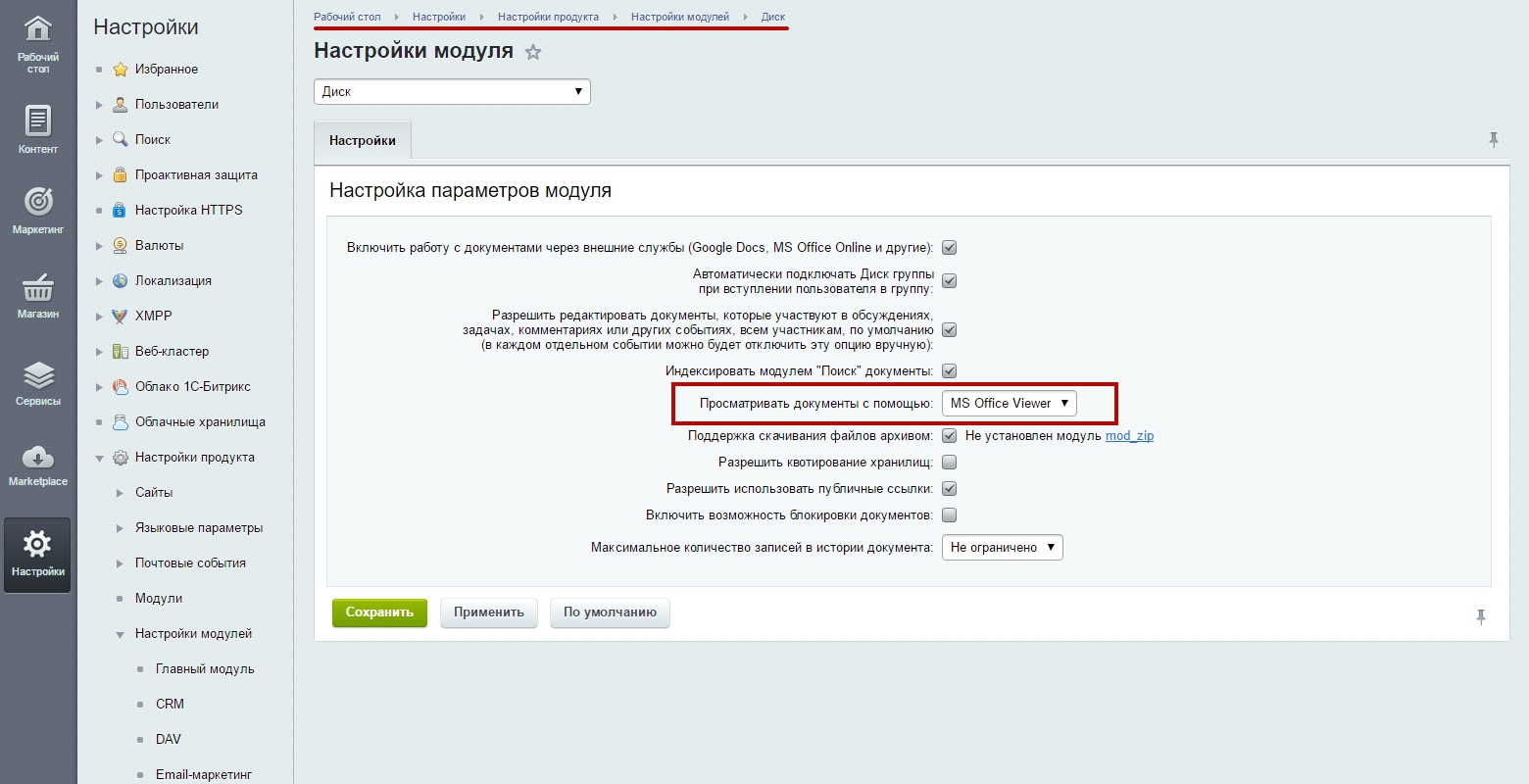The height and width of the screenshot is (784, 1529).
Task: Follow the mod_zip link
Action: click(x=1129, y=436)
